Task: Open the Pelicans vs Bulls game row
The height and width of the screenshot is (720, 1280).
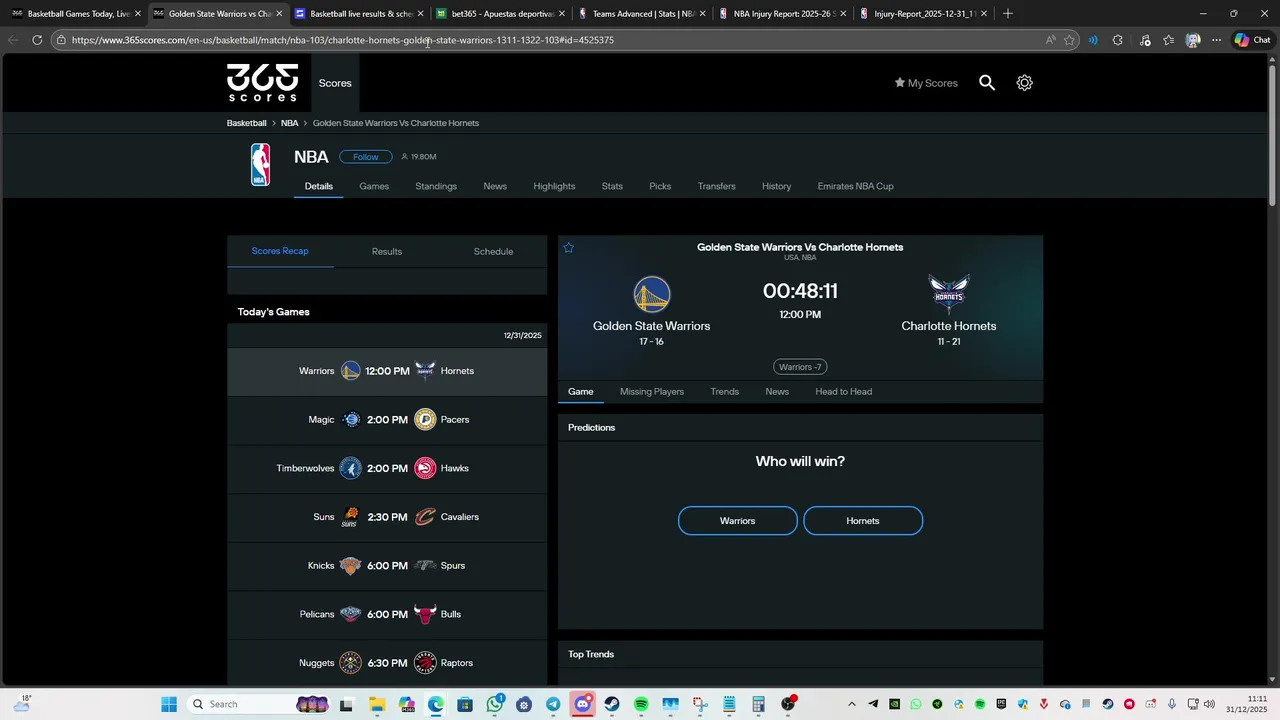Action: point(387,614)
